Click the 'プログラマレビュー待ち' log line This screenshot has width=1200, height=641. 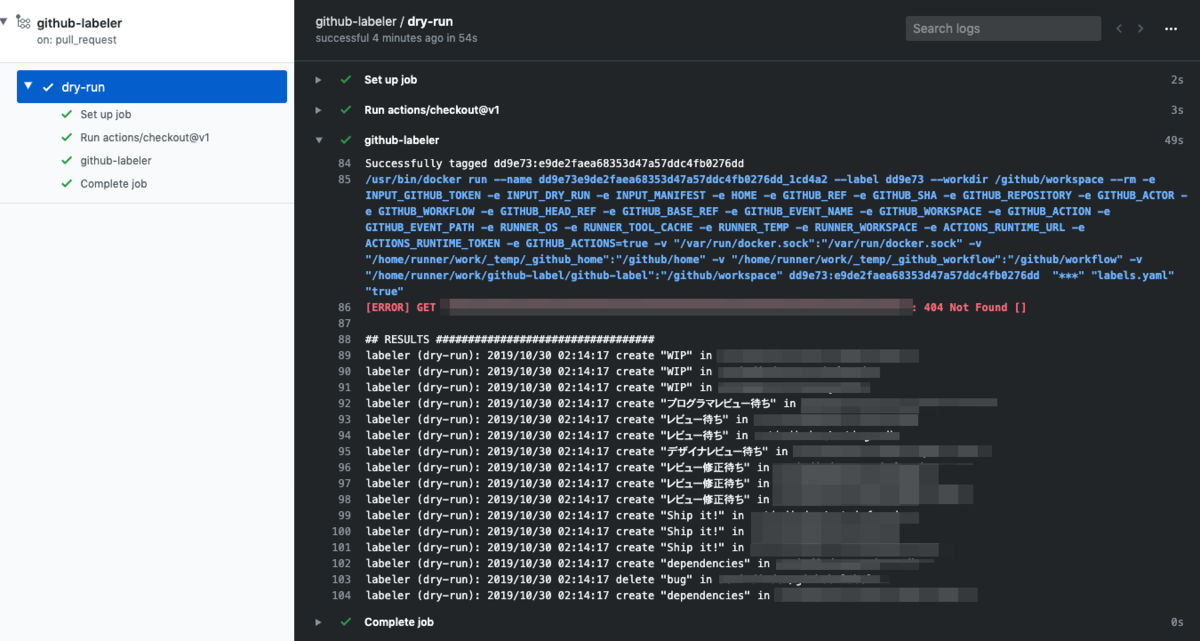(x=681, y=403)
